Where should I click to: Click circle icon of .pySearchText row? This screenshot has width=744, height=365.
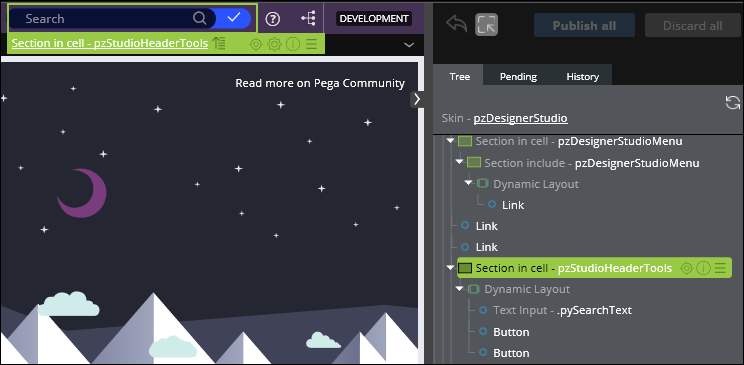coord(483,310)
